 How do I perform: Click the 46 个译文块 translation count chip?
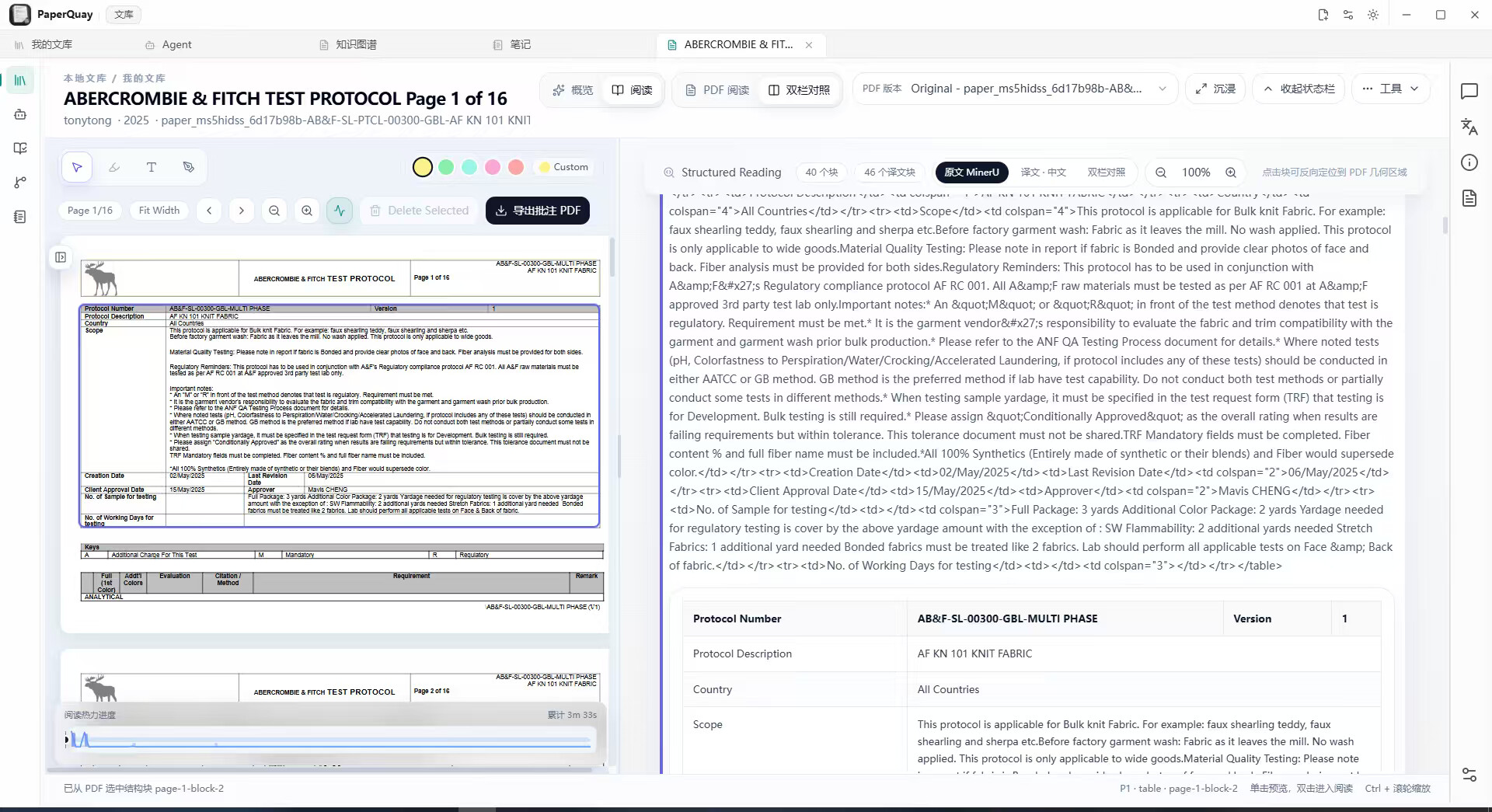click(890, 173)
